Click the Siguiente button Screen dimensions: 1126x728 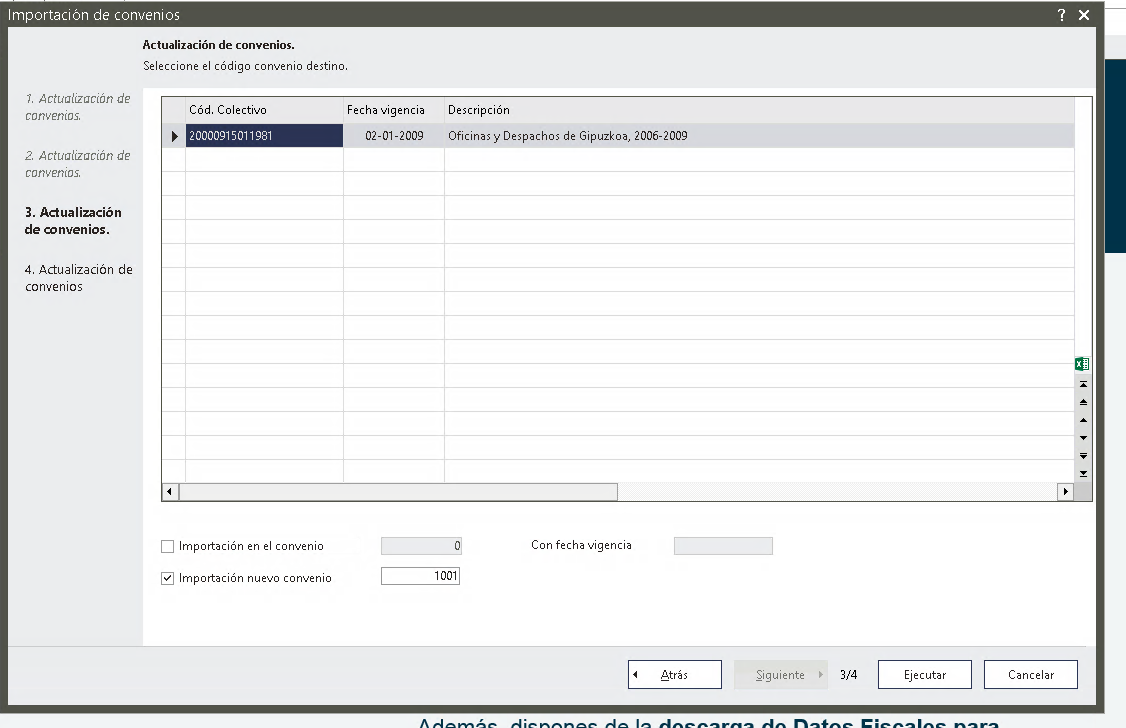click(781, 675)
